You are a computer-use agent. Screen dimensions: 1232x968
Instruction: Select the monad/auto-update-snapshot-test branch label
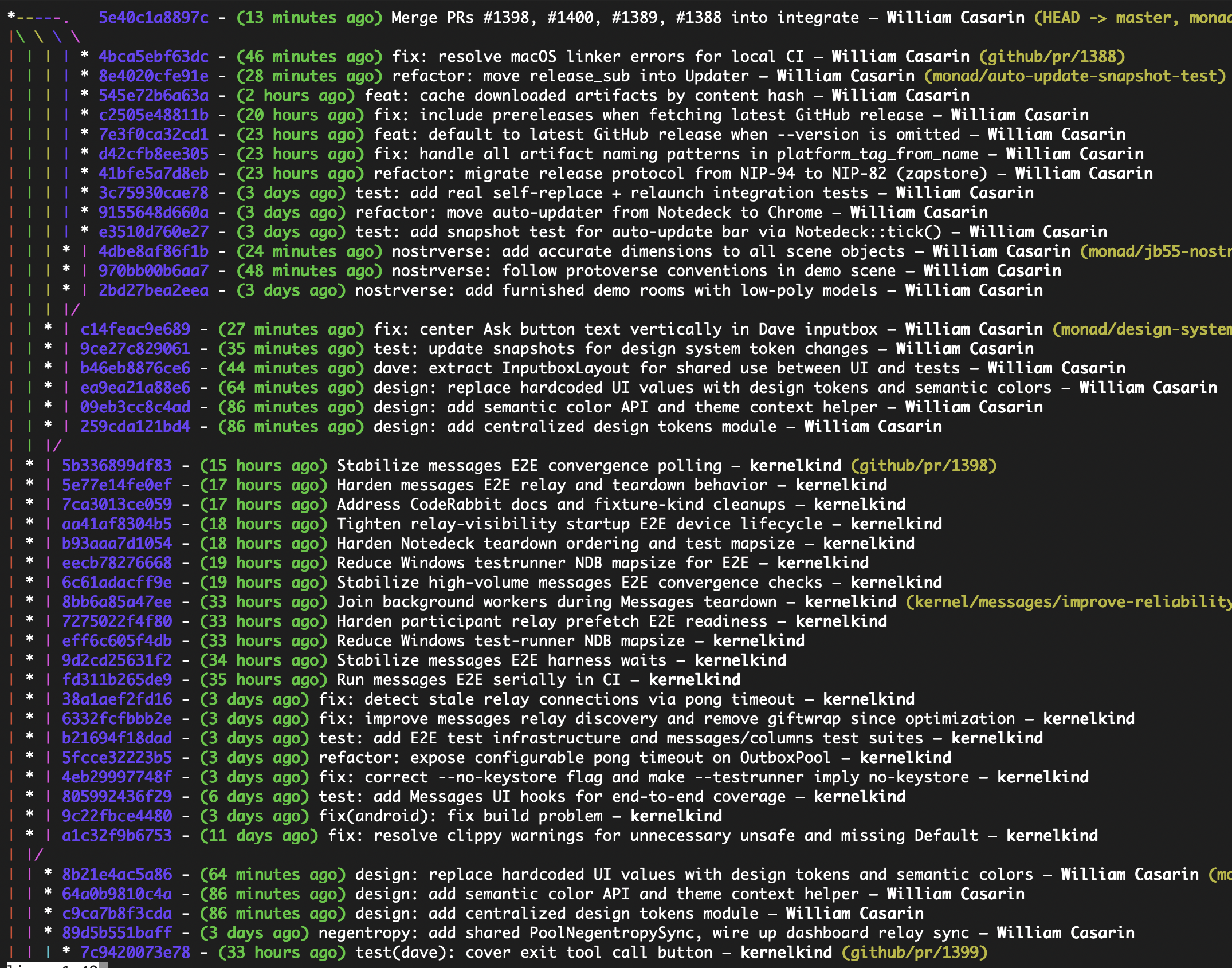[x=1074, y=76]
